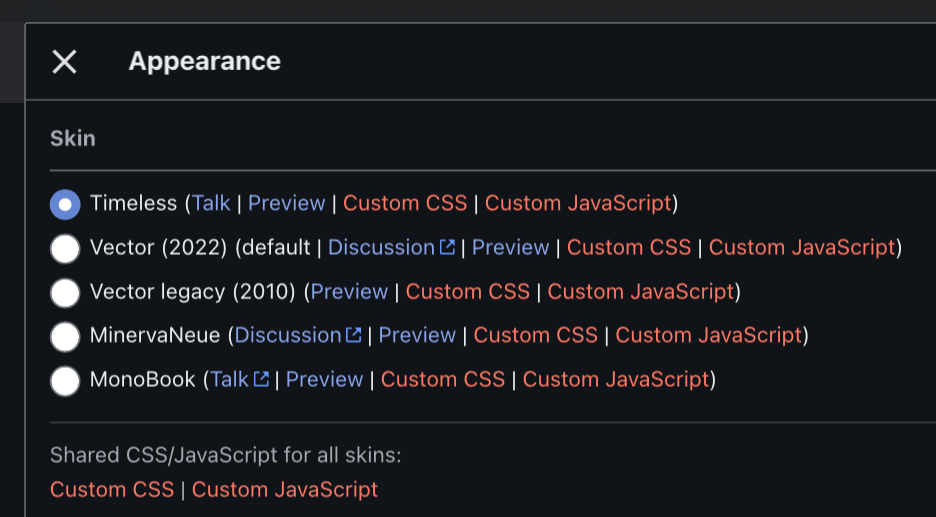Preview the Timeless skin

(x=286, y=203)
